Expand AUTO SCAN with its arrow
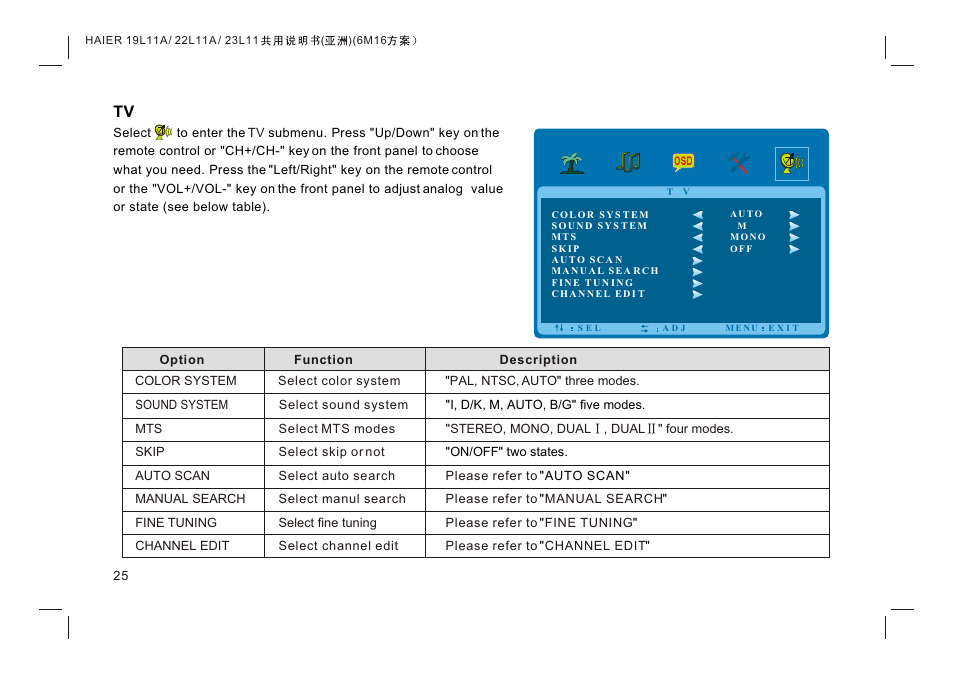The width and height of the screenshot is (954, 673). click(x=698, y=260)
